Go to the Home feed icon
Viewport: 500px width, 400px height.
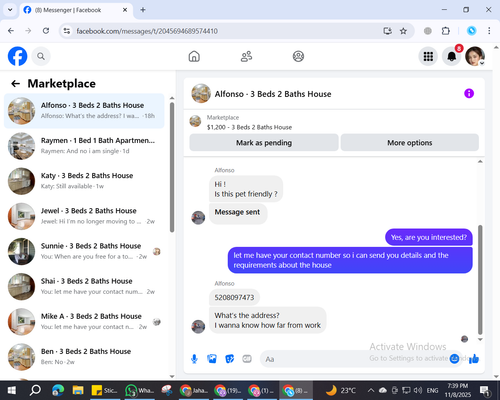tap(194, 56)
